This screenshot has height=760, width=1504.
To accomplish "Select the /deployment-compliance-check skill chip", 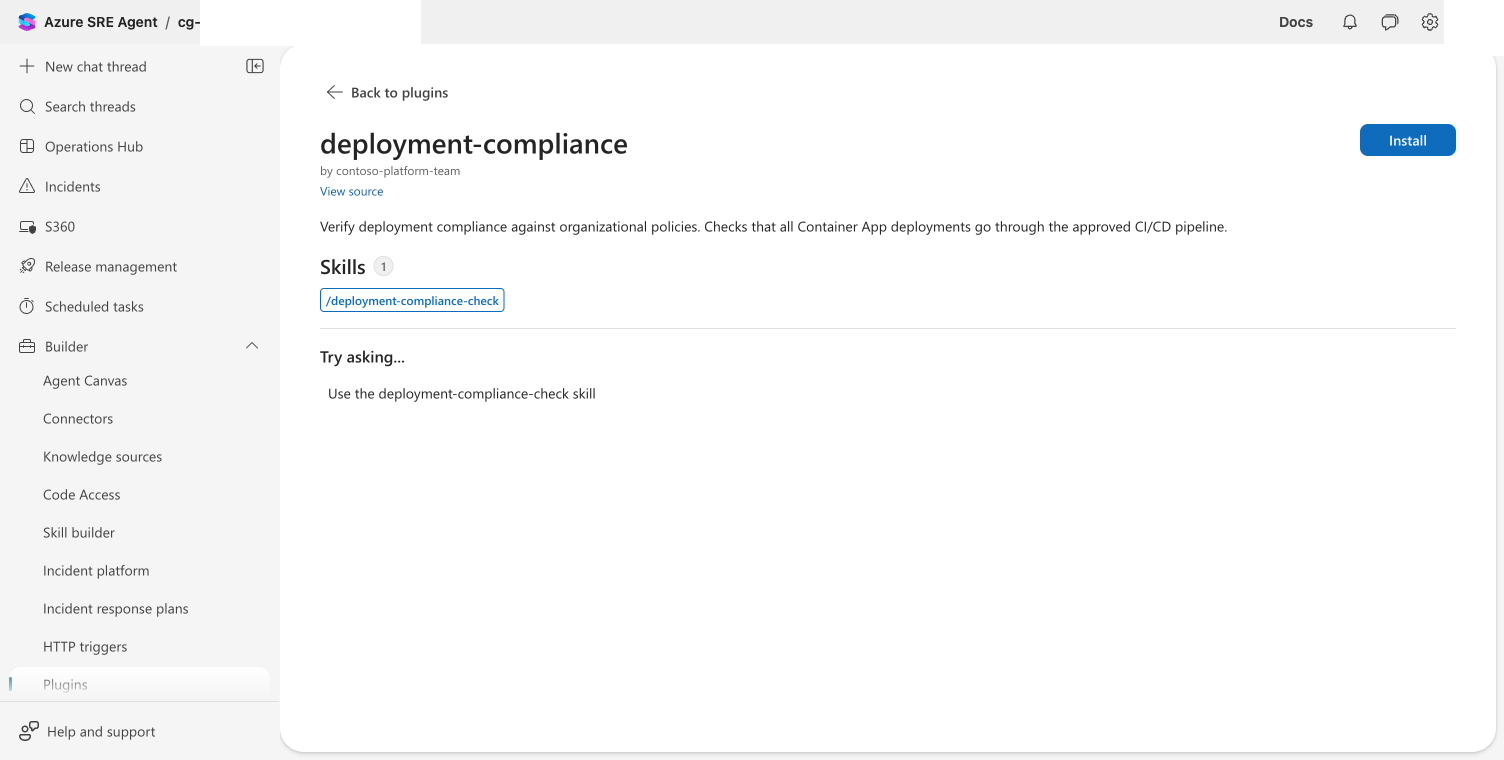I will coord(412,300).
